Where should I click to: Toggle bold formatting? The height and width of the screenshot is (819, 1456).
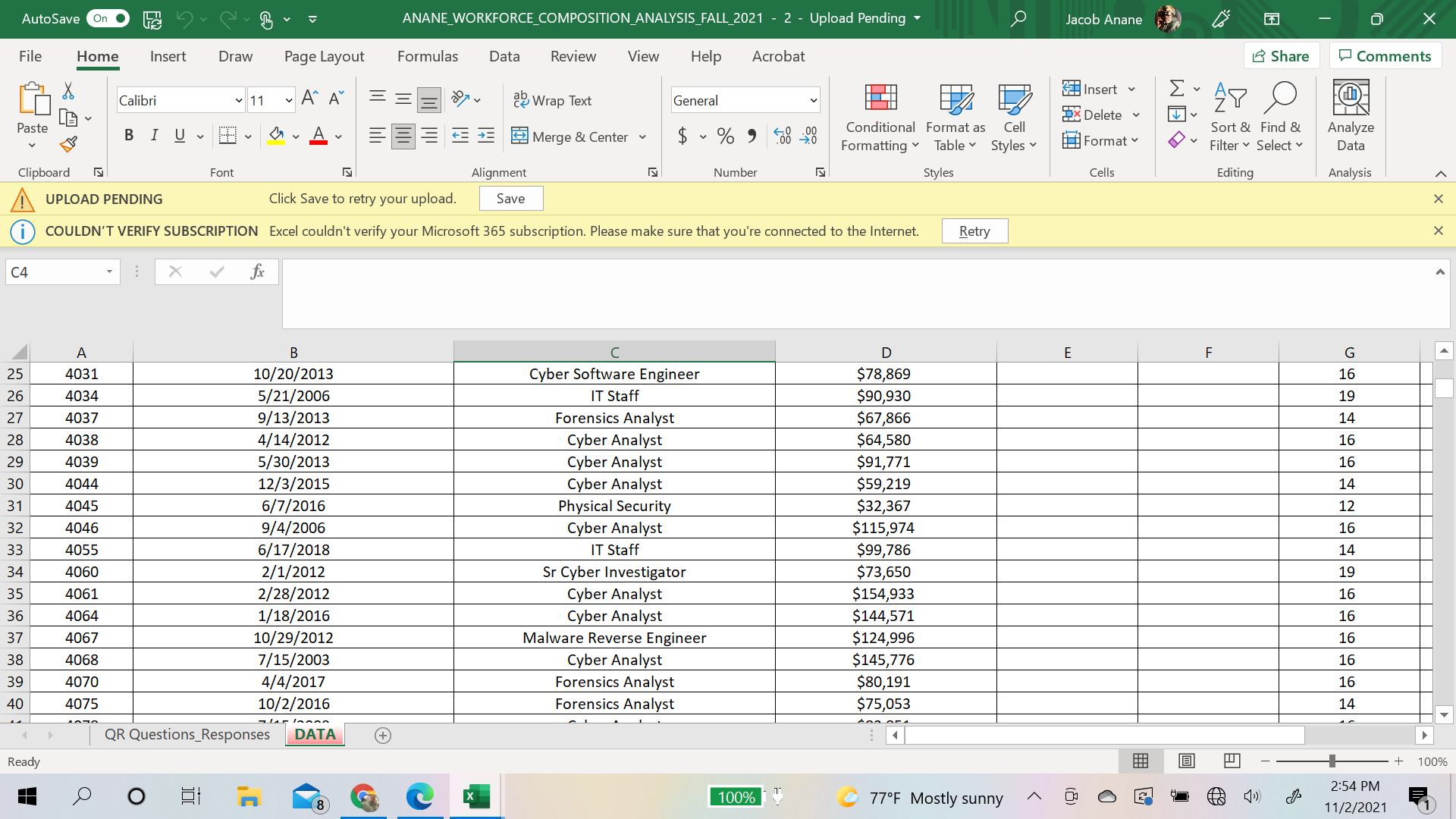[x=129, y=136]
